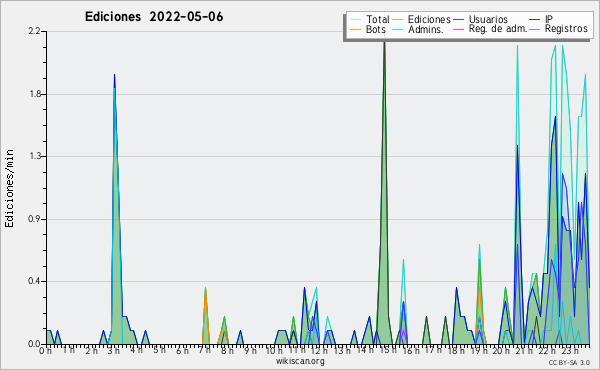Click the 'Total' legend label
This screenshot has width=600, height=370.
pos(378,19)
